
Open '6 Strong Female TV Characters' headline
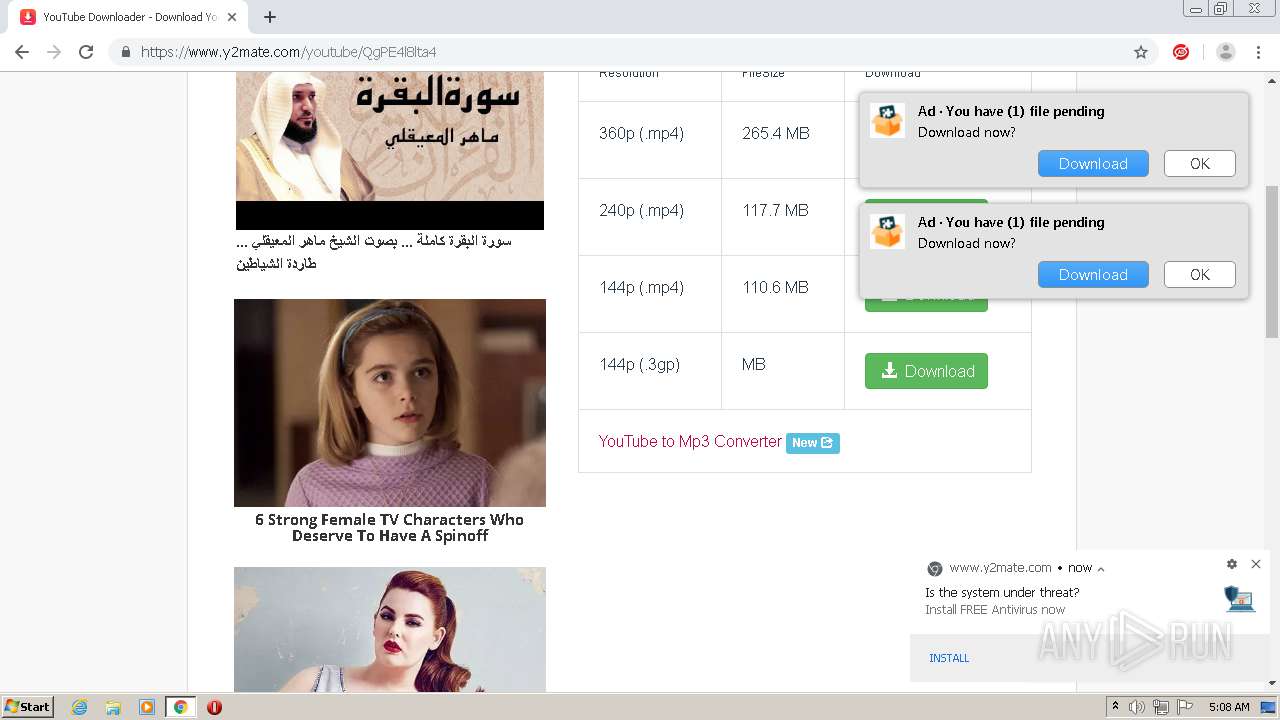tap(390, 528)
